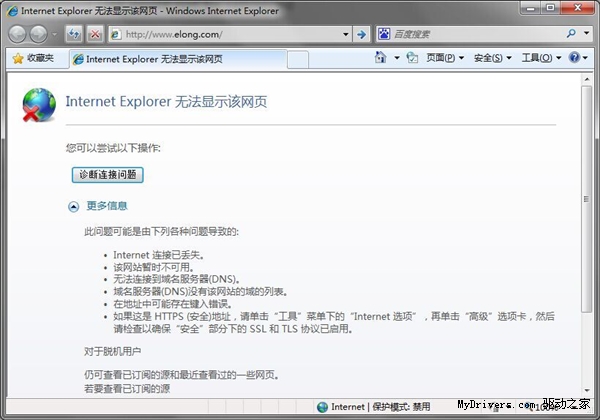The image size is (600, 420).
Task: Open the 页面(P) menu
Action: point(445,58)
